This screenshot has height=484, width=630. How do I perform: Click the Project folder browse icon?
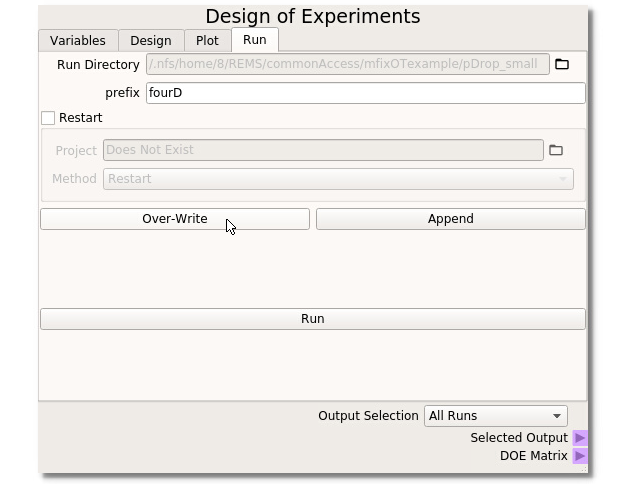[x=556, y=150]
